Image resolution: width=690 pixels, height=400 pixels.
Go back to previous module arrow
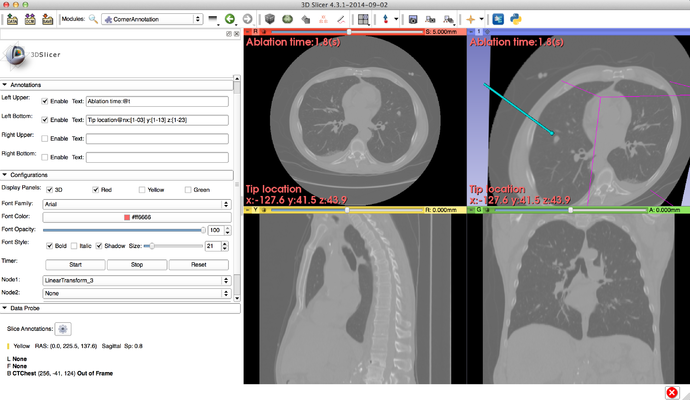click(230, 19)
